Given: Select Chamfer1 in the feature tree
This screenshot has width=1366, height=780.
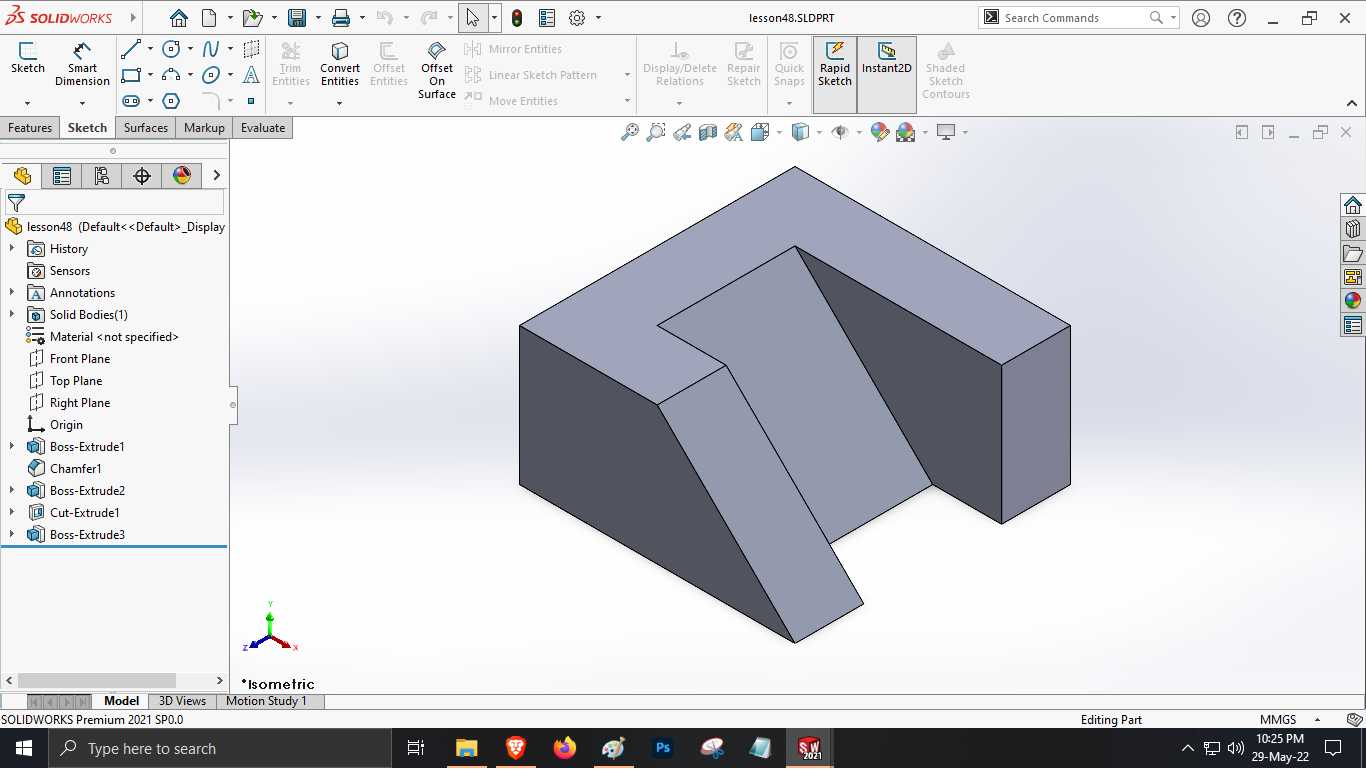Looking at the screenshot, I should tap(76, 468).
